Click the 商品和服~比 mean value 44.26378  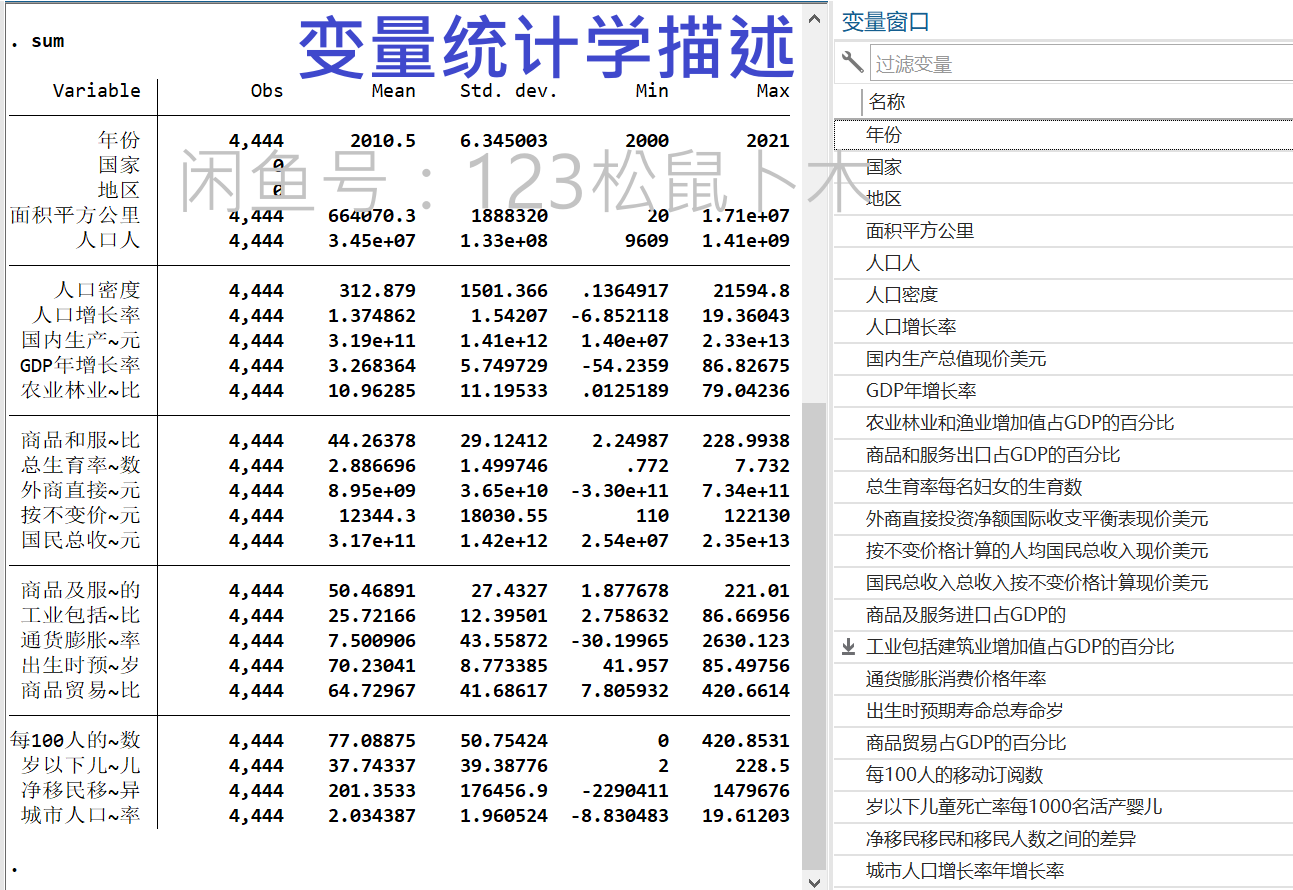(372, 441)
